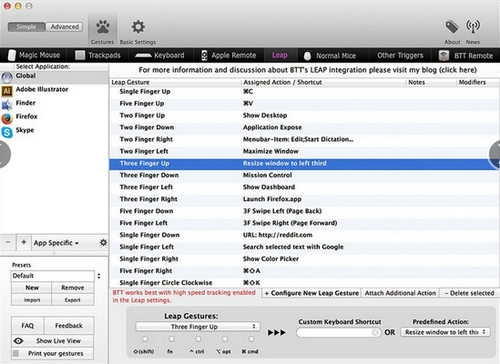Select the Single Finger Left row

pos(304,247)
